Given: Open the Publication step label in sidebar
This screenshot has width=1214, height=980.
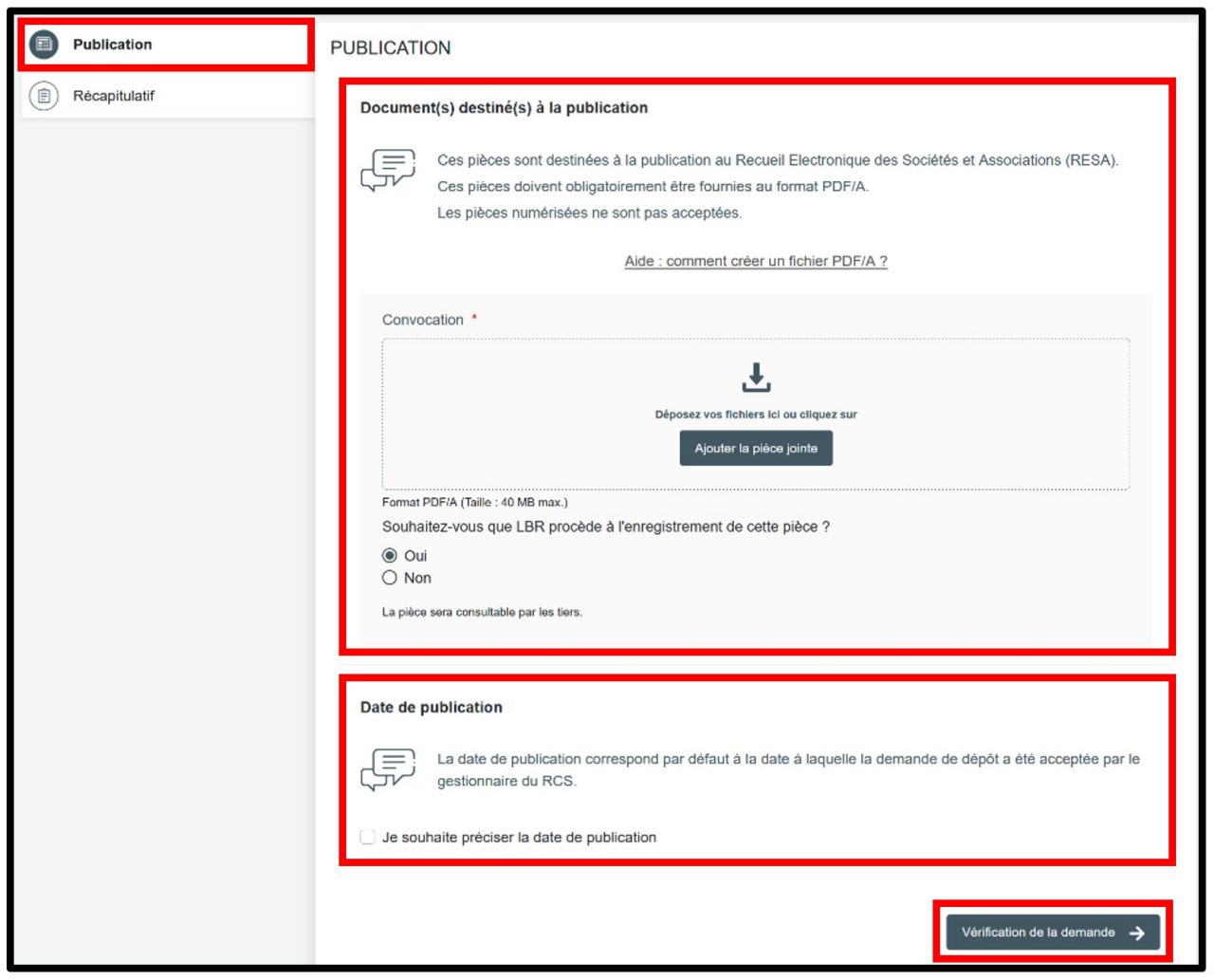Looking at the screenshot, I should pos(112,45).
